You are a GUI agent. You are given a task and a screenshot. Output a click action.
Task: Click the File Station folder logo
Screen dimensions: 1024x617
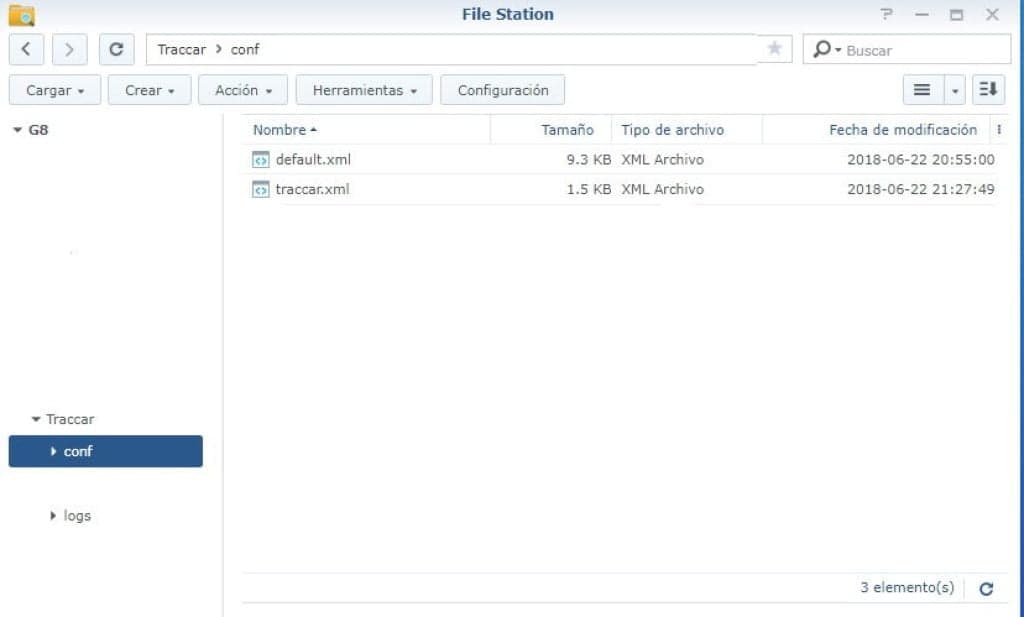[x=22, y=14]
